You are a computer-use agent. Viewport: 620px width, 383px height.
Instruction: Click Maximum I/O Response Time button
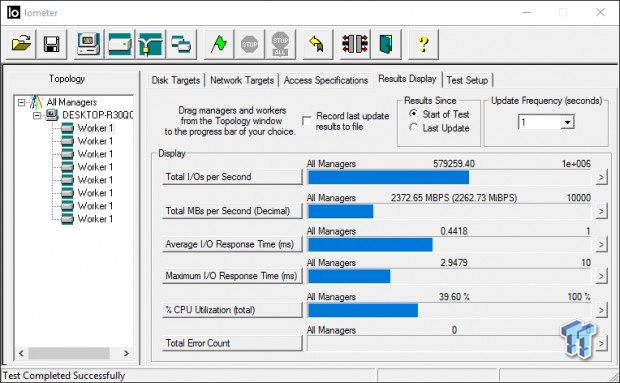(x=232, y=276)
